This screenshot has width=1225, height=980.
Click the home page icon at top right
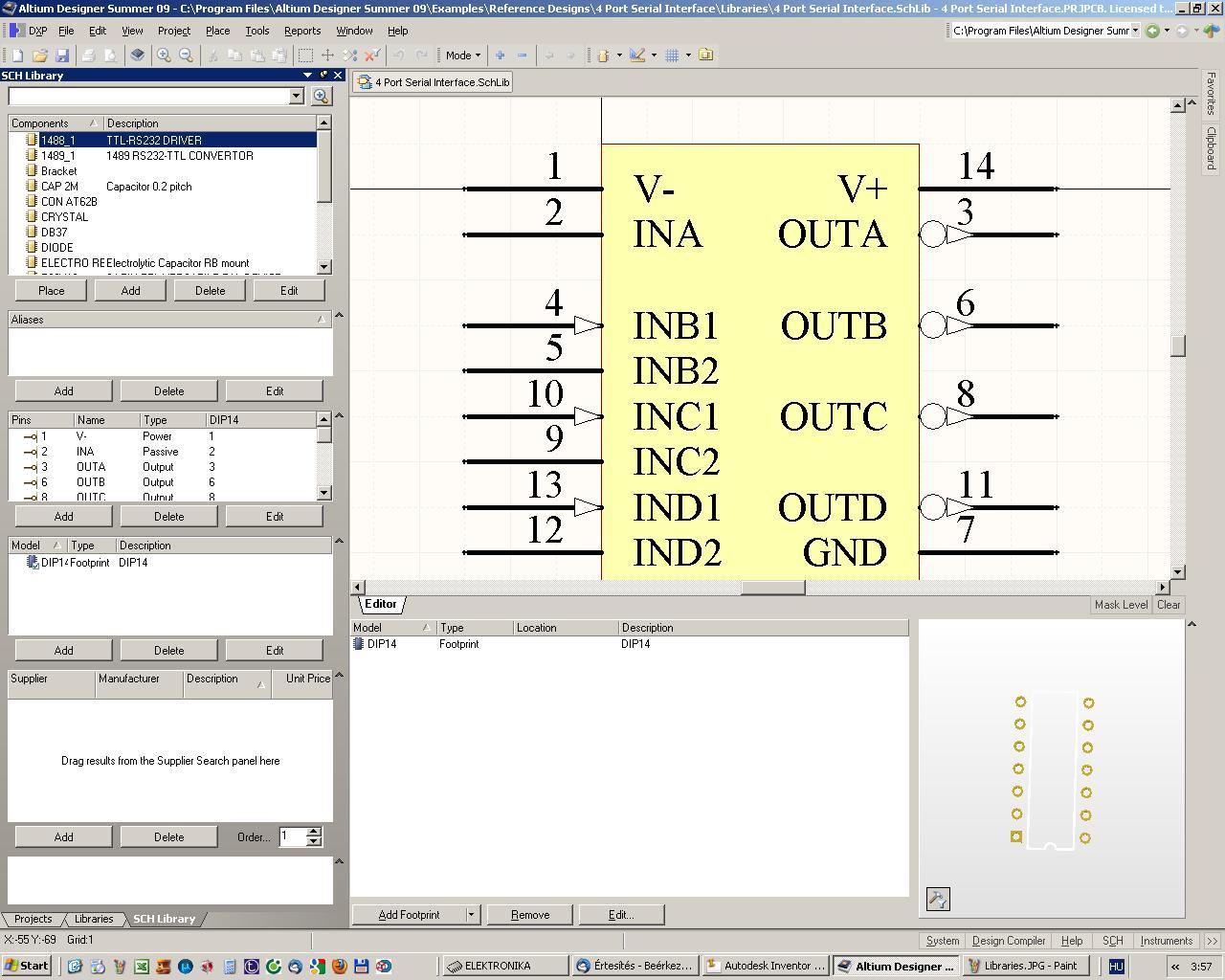(x=1211, y=31)
